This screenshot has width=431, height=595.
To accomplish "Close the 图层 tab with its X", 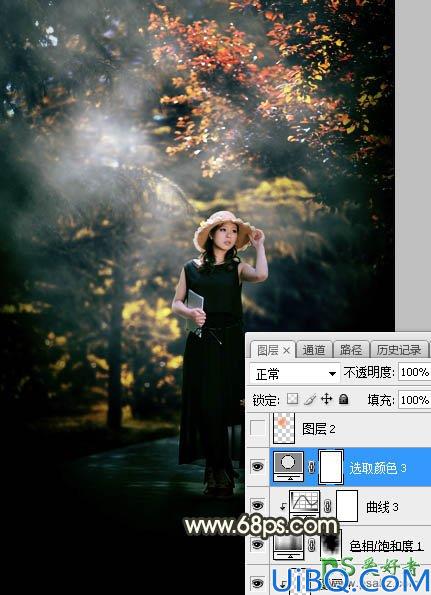I will pyautogui.click(x=286, y=351).
